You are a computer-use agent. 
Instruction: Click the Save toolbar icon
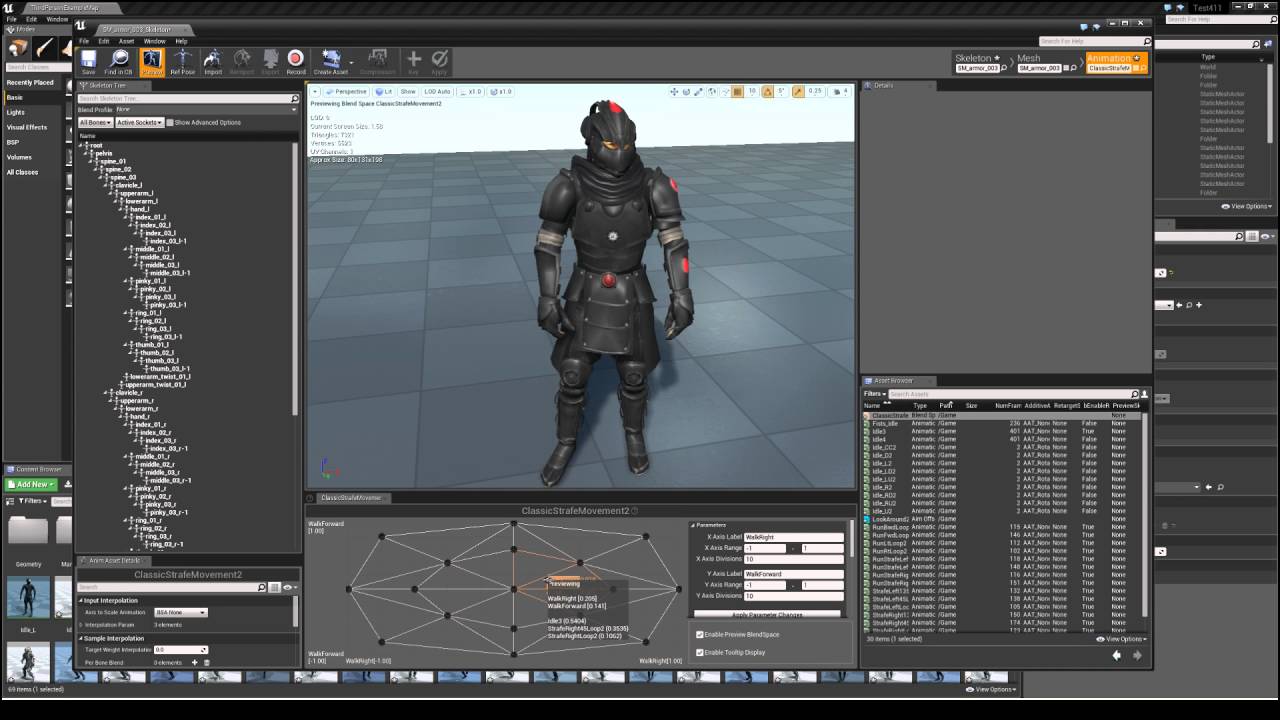[x=88, y=62]
